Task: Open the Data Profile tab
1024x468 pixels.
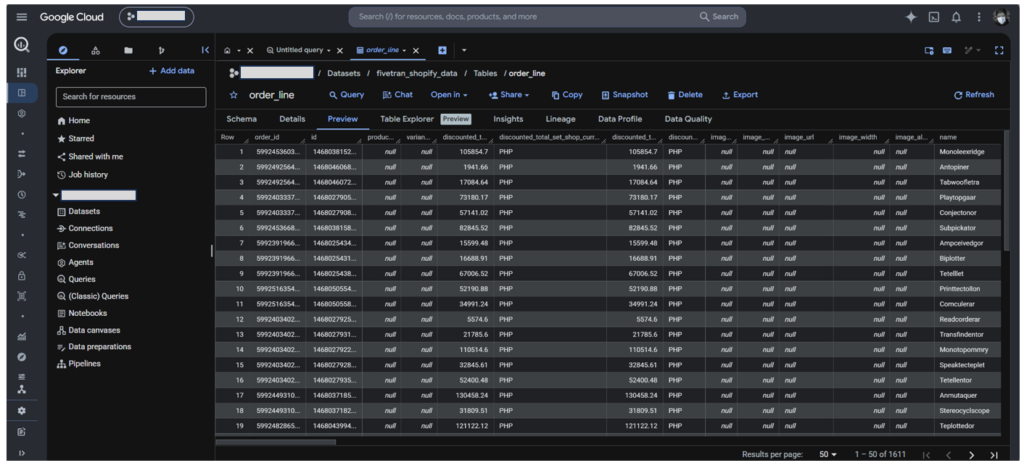Action: (x=620, y=119)
